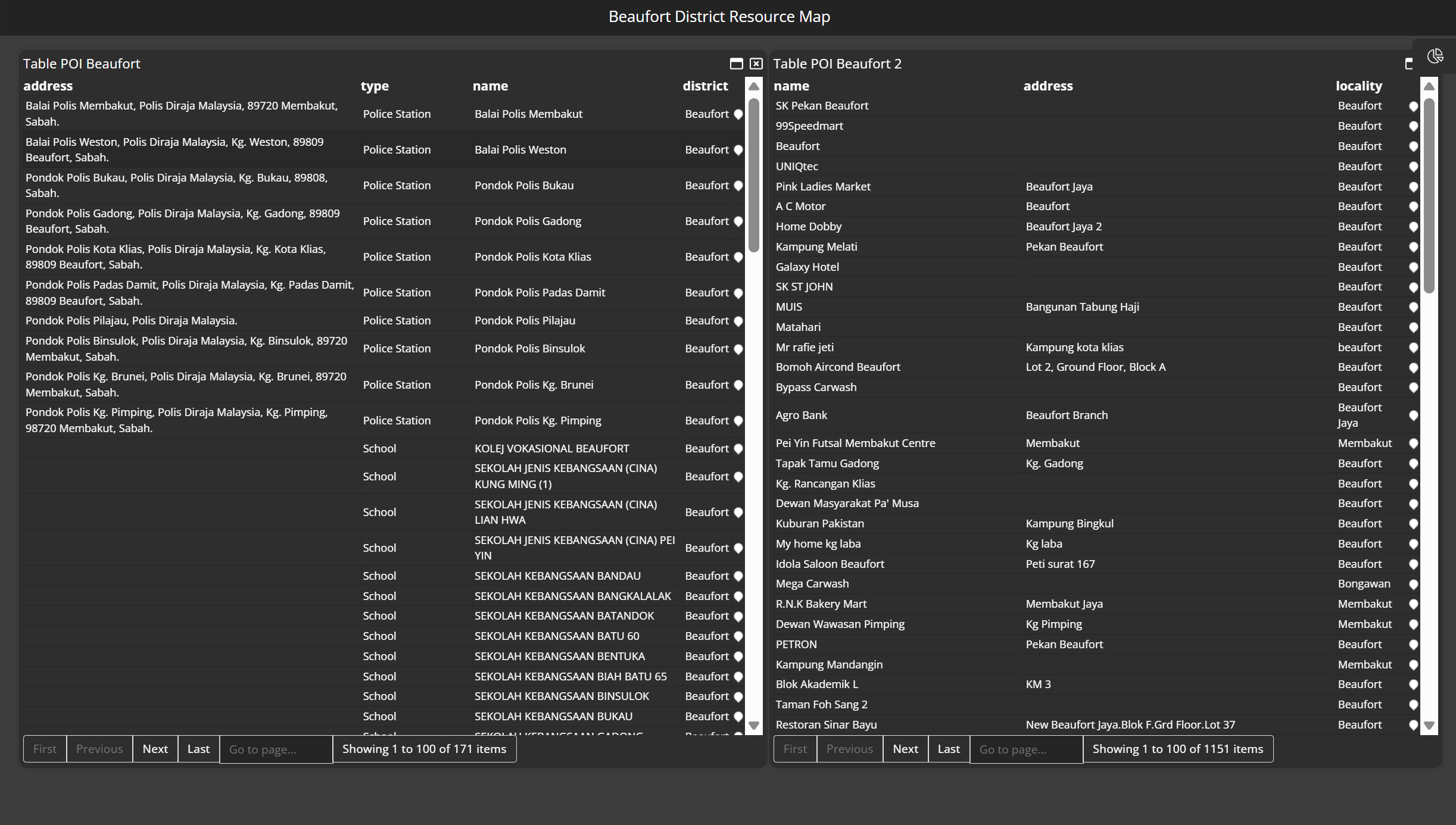Click right table scroll down arrow
The width and height of the screenshot is (1456, 825).
[x=1429, y=726]
